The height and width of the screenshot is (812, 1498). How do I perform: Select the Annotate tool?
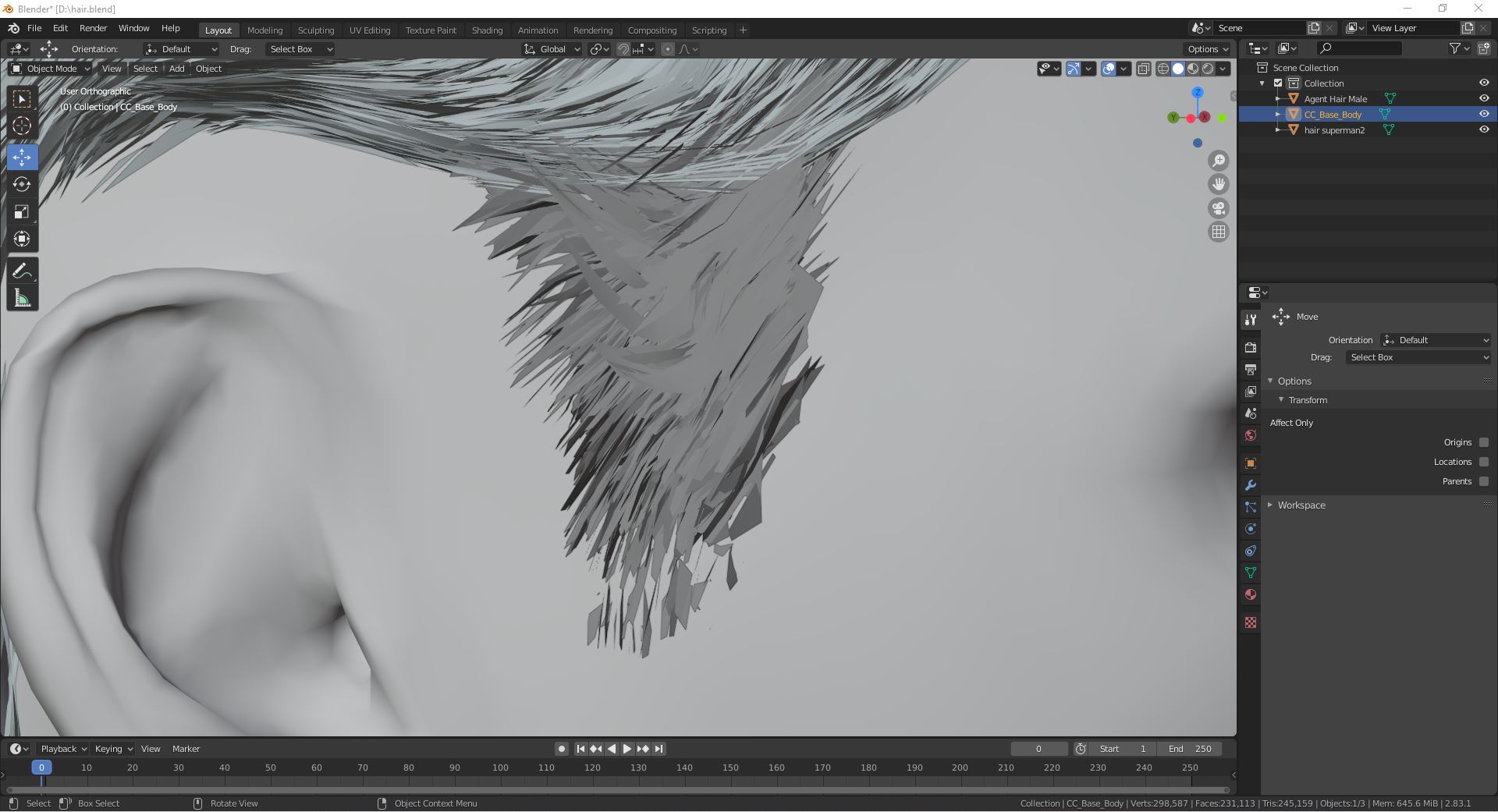22,271
